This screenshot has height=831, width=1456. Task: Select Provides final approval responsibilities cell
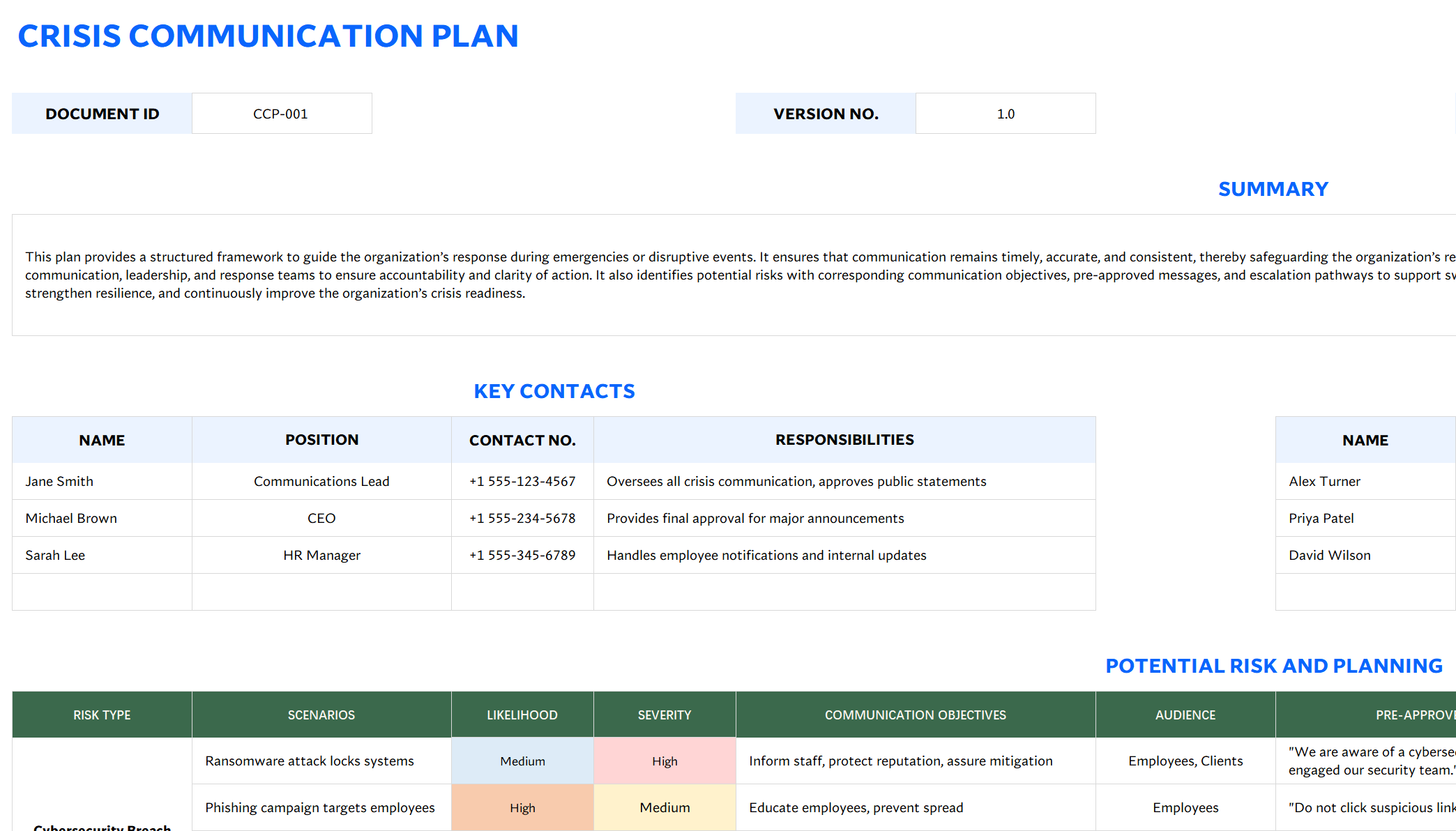[x=844, y=518]
